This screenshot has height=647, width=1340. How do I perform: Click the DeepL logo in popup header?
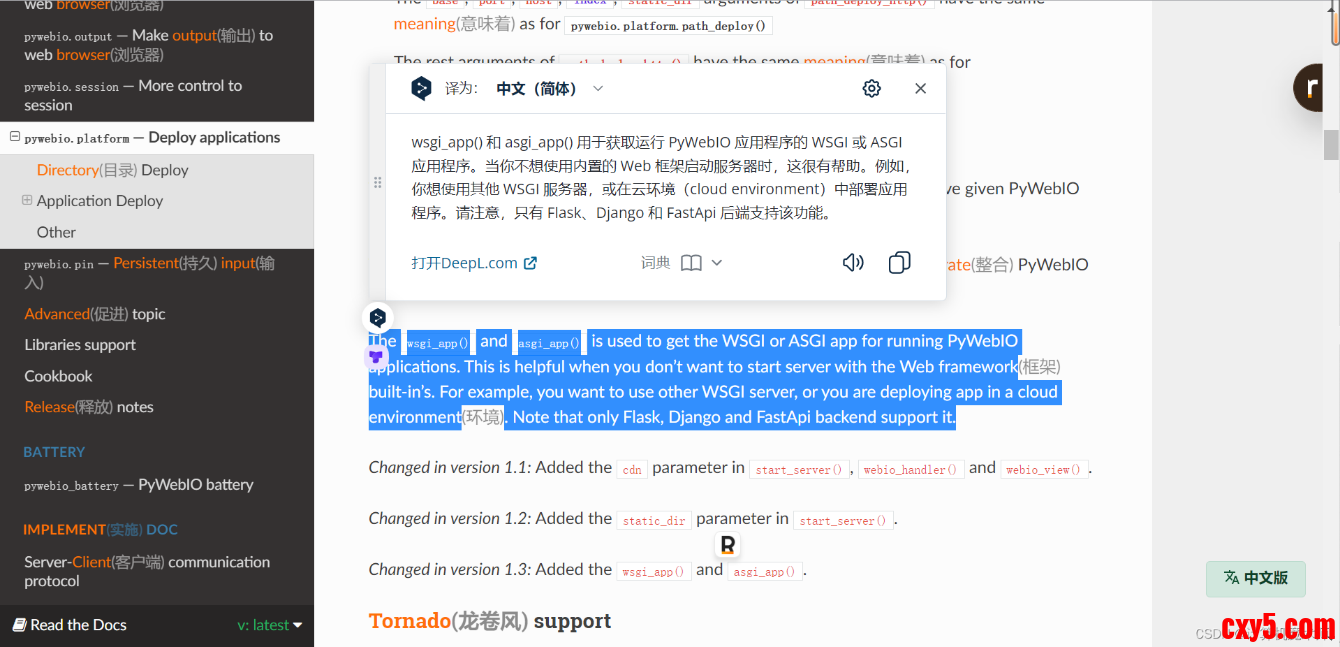tap(421, 88)
